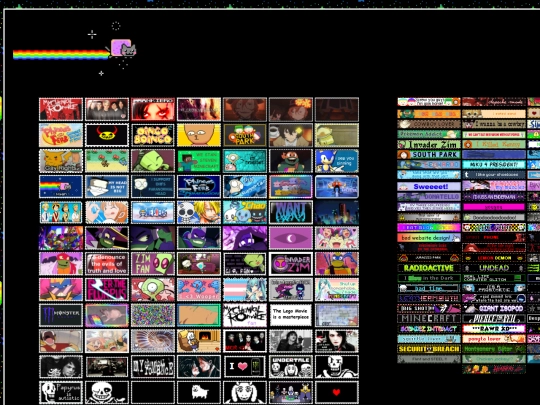
Task: Click the Nyan Cat animation at the top
Action: (x=74, y=50)
